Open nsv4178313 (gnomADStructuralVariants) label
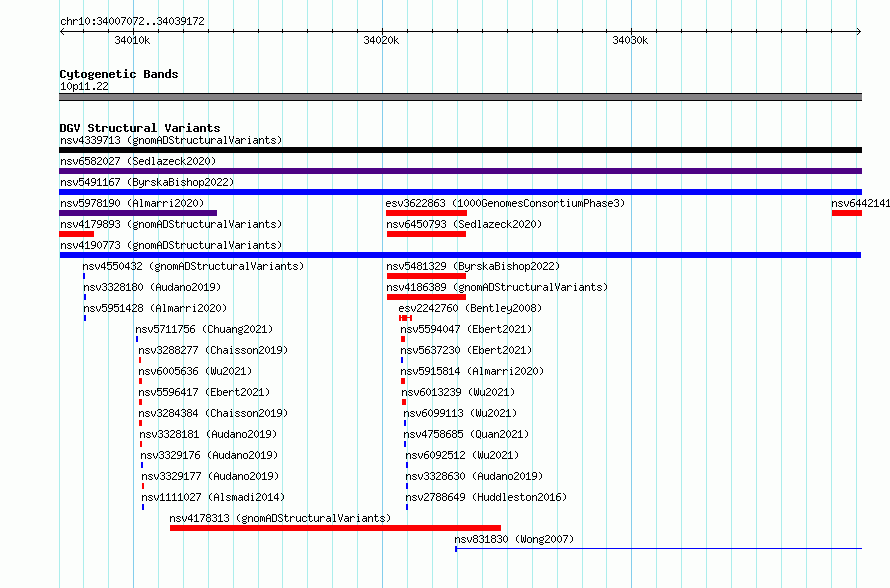 coord(280,518)
